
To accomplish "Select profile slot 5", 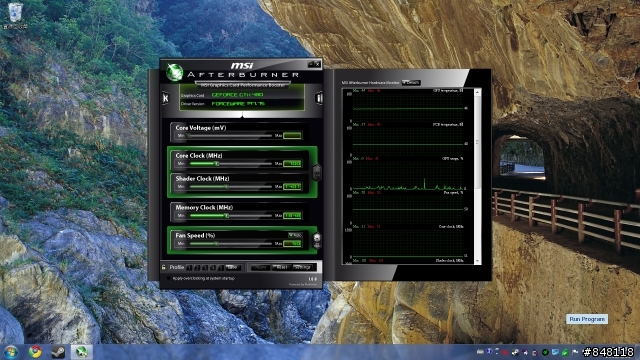I will (220, 268).
